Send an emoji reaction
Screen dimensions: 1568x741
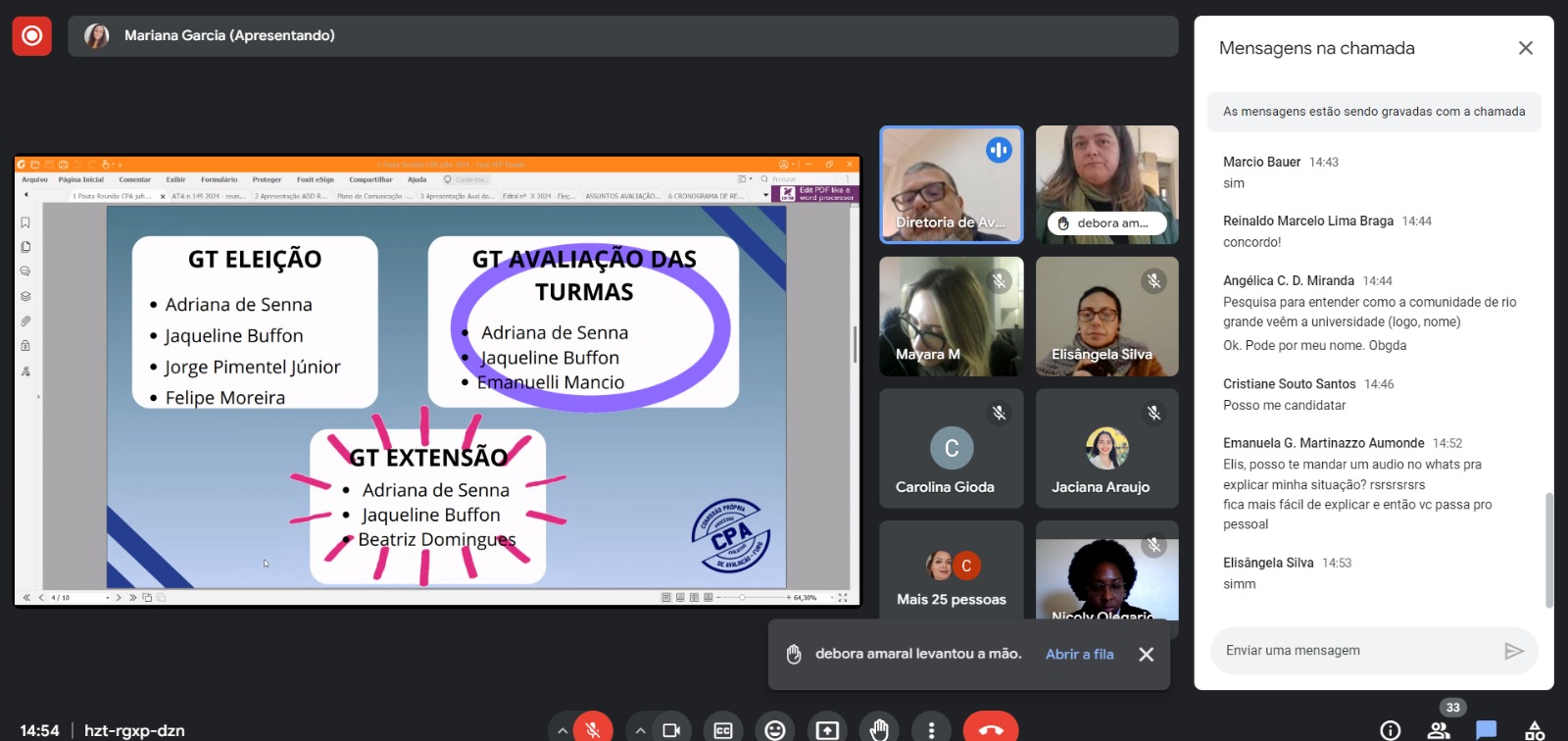(775, 729)
